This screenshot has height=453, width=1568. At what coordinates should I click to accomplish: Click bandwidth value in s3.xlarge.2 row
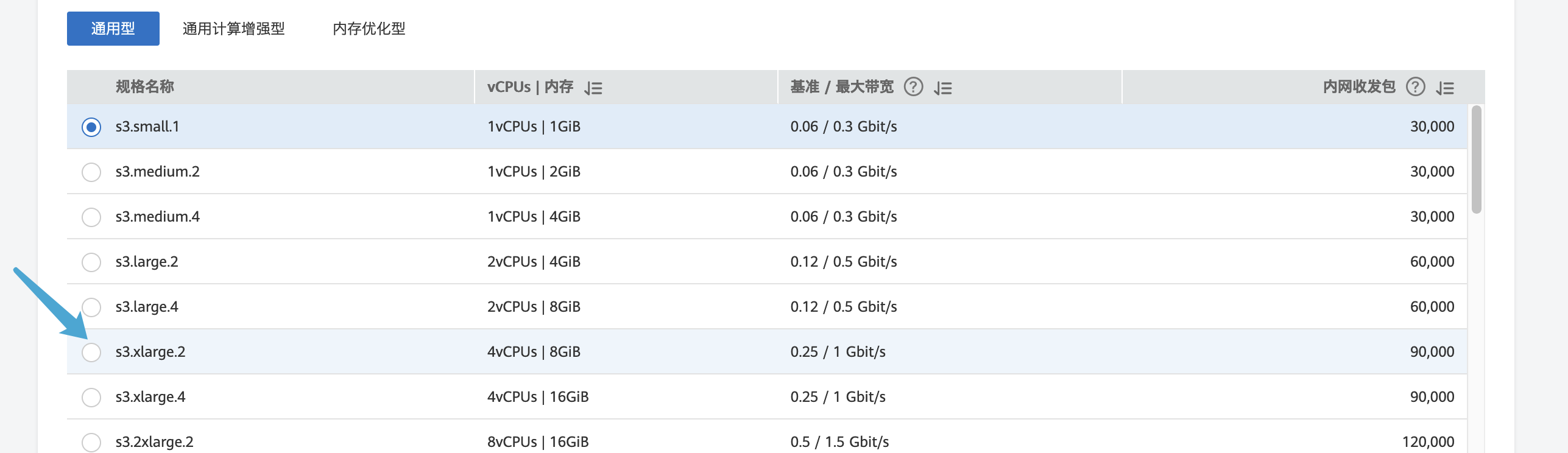tap(838, 352)
